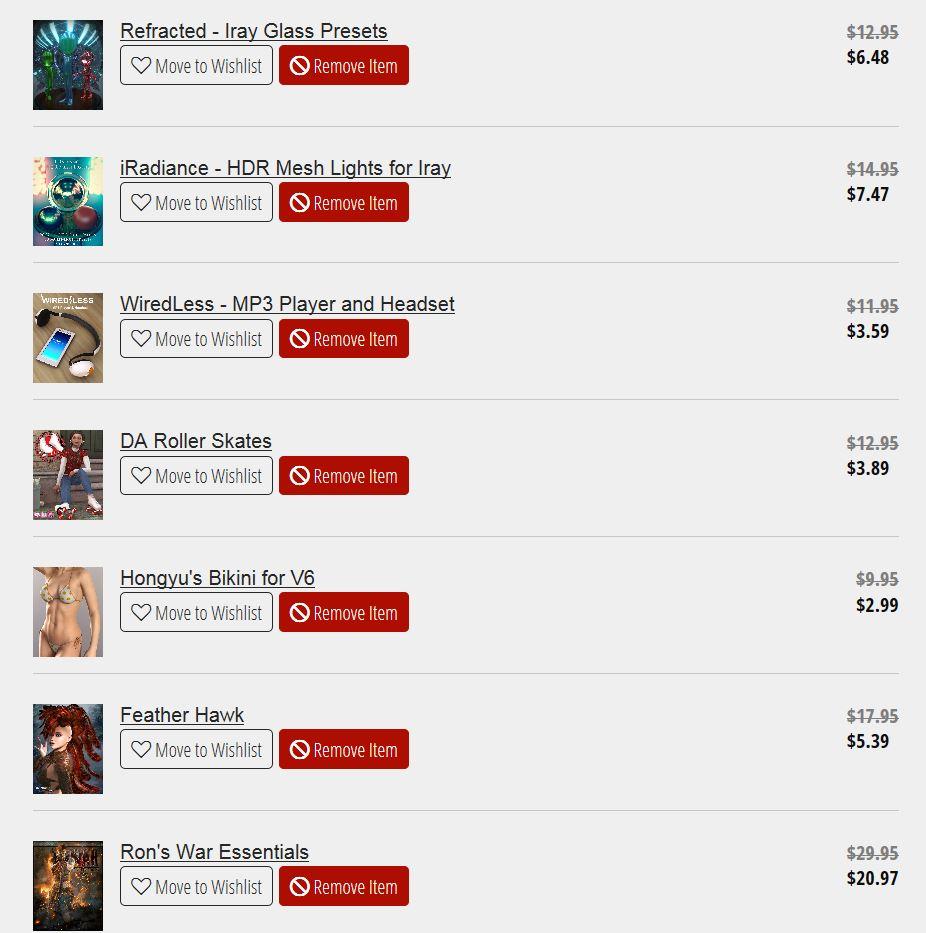This screenshot has width=926, height=933.
Task: Click remove circle icon for Feather Hawk
Action: point(299,749)
